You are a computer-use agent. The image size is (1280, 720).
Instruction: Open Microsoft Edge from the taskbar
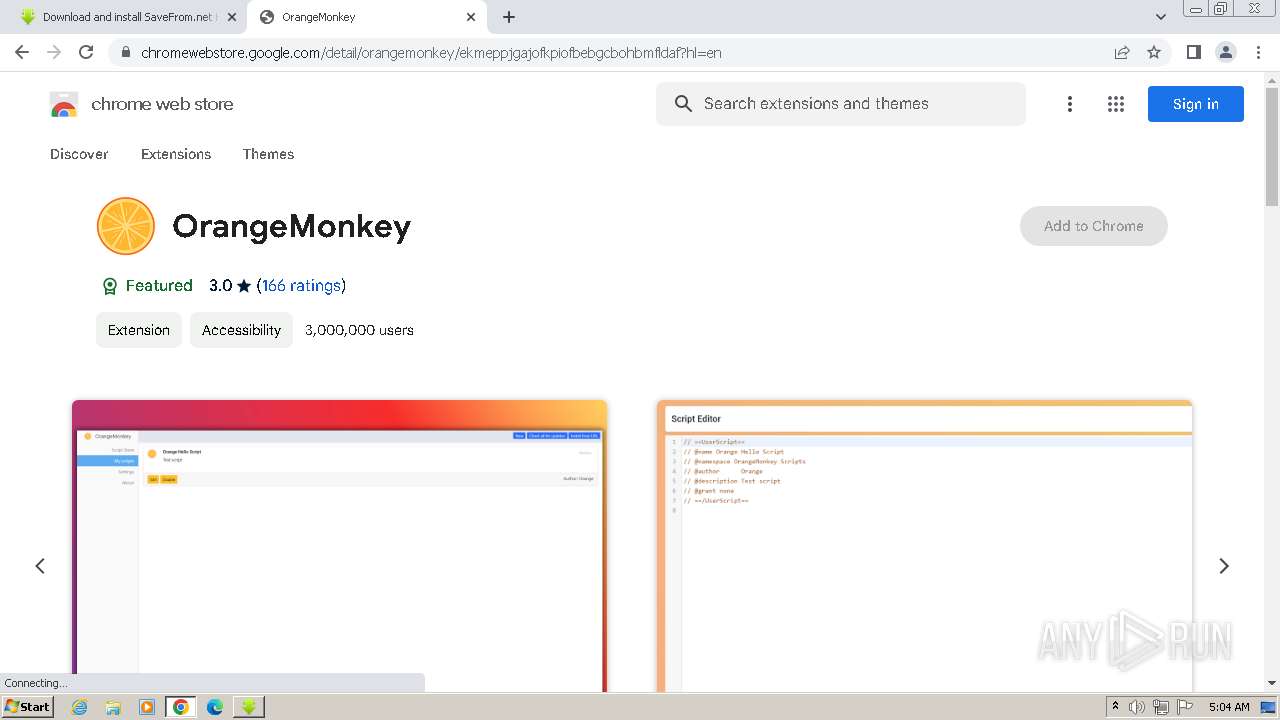(215, 706)
